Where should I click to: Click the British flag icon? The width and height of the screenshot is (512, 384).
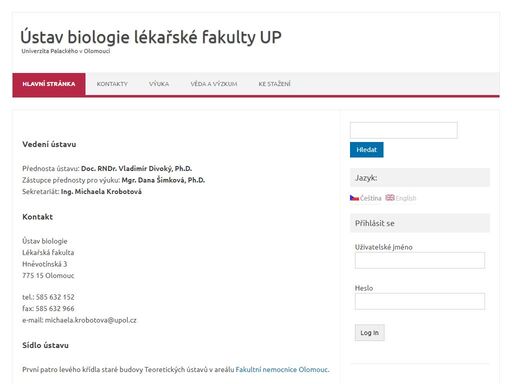click(x=390, y=198)
